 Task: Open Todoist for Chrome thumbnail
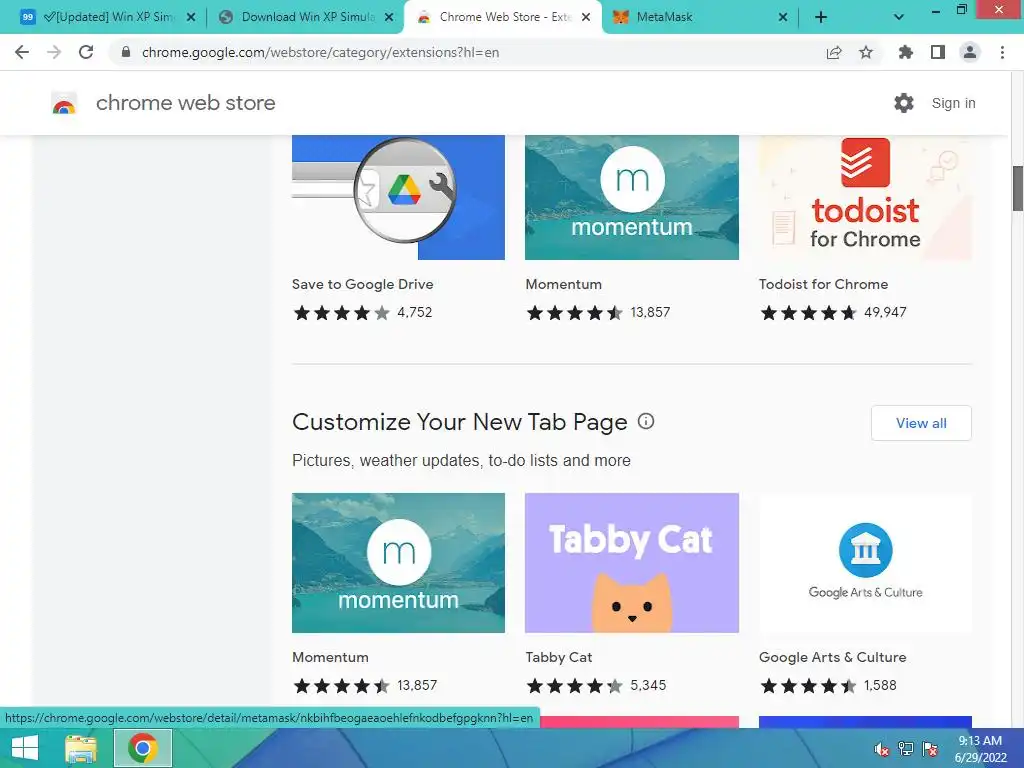[x=865, y=197]
